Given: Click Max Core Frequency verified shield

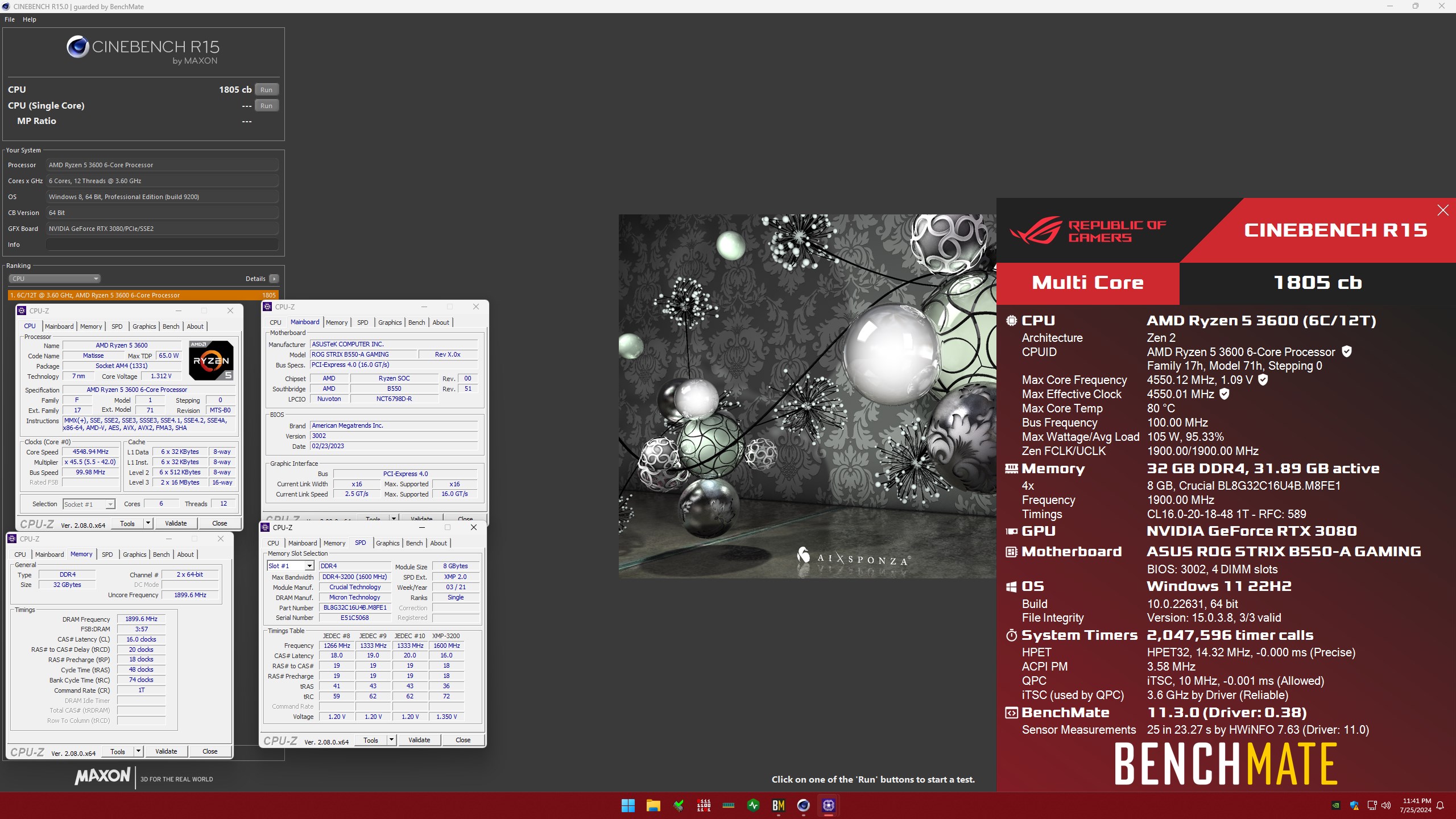Looking at the screenshot, I should 1263,379.
